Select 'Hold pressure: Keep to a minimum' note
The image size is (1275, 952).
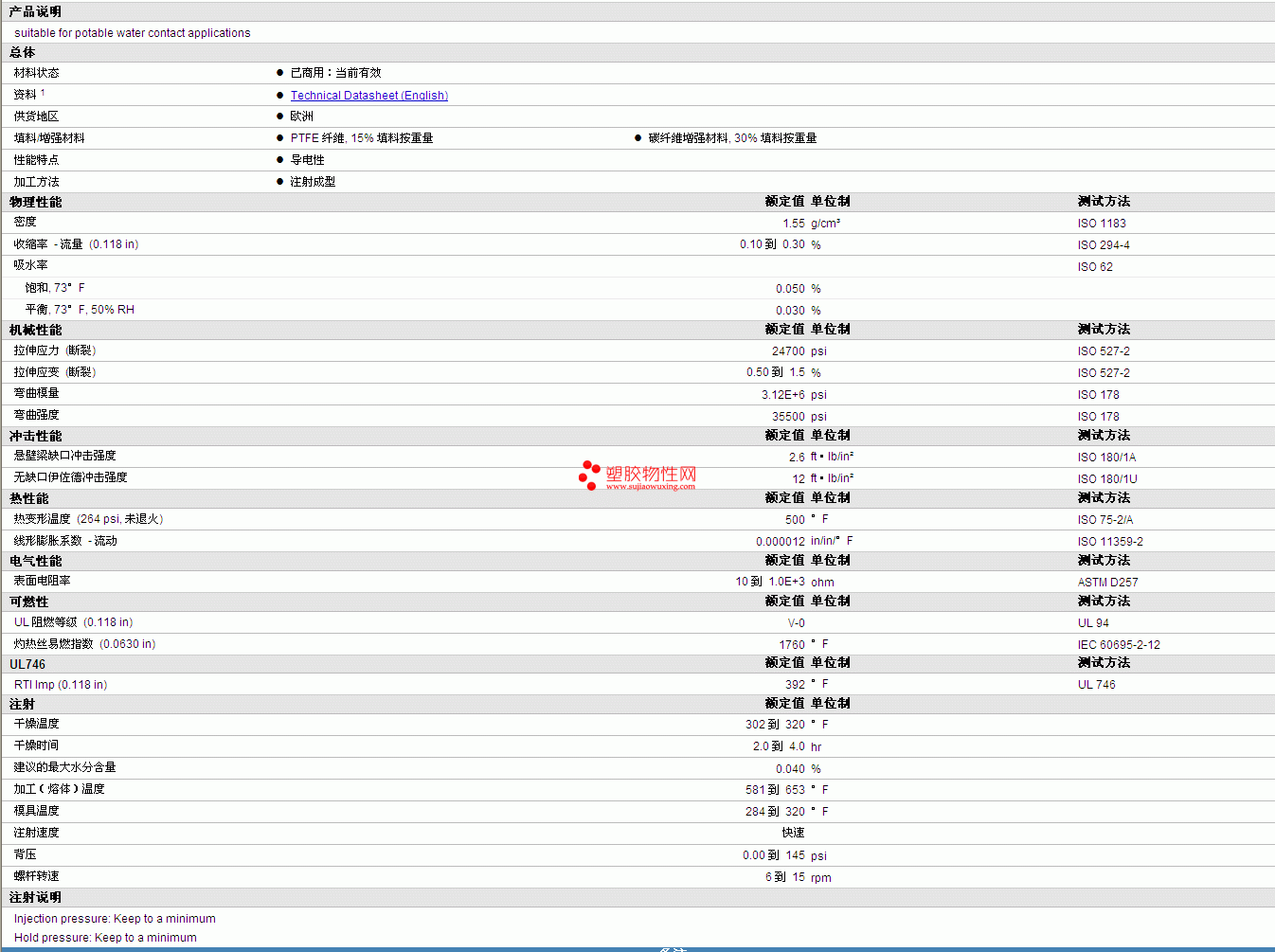point(105,938)
